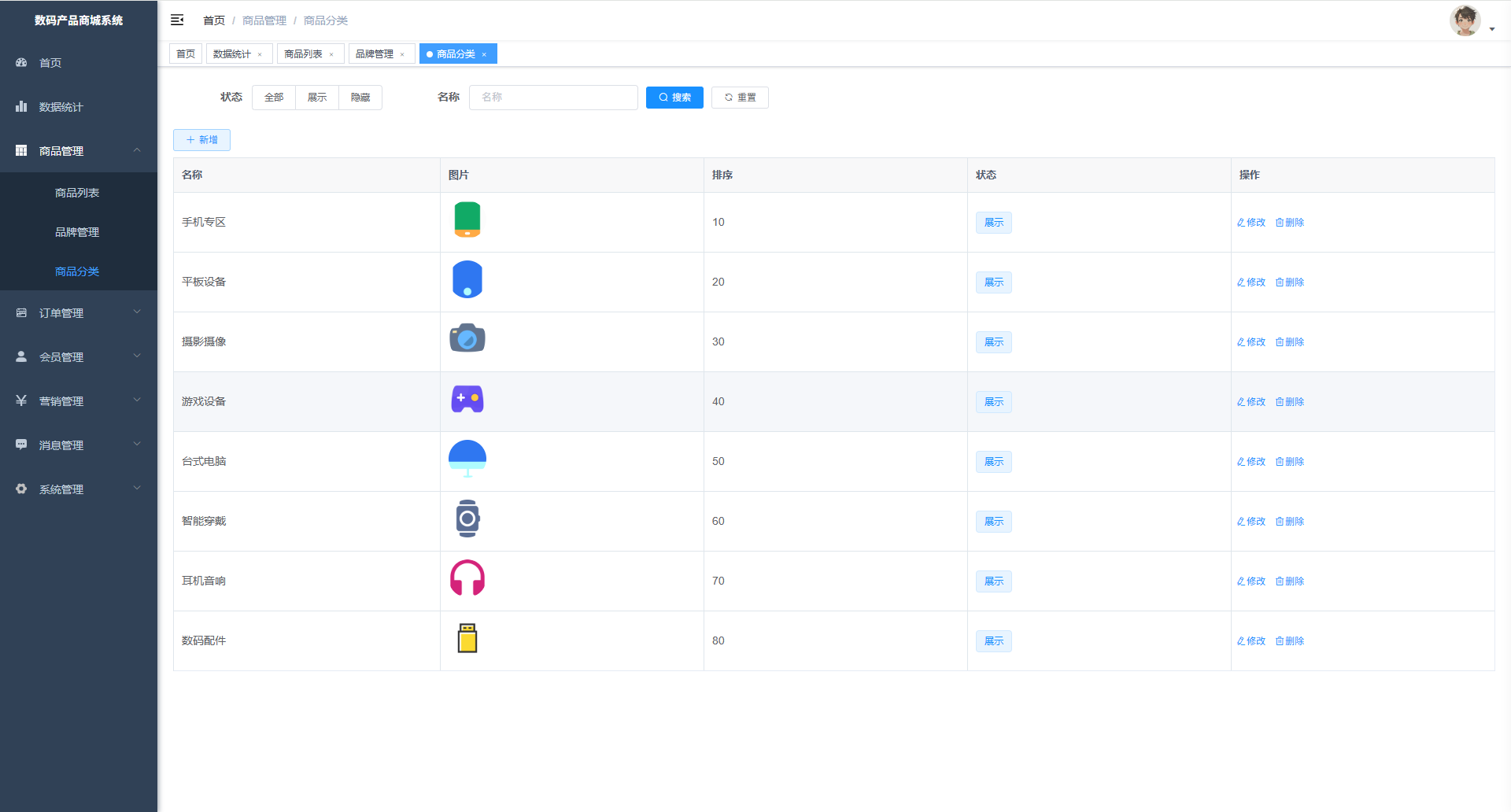Click the user avatar in top right
1511x812 pixels.
1465,20
